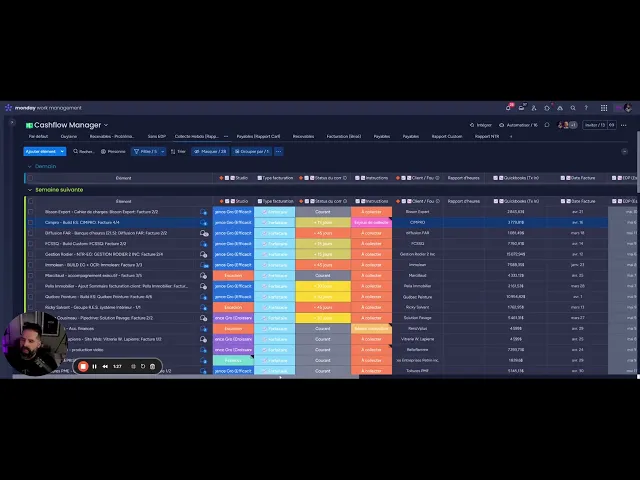Viewport: 640px width, 480px height.
Task: Click the Grouper par / 1 button
Action: click(x=252, y=151)
